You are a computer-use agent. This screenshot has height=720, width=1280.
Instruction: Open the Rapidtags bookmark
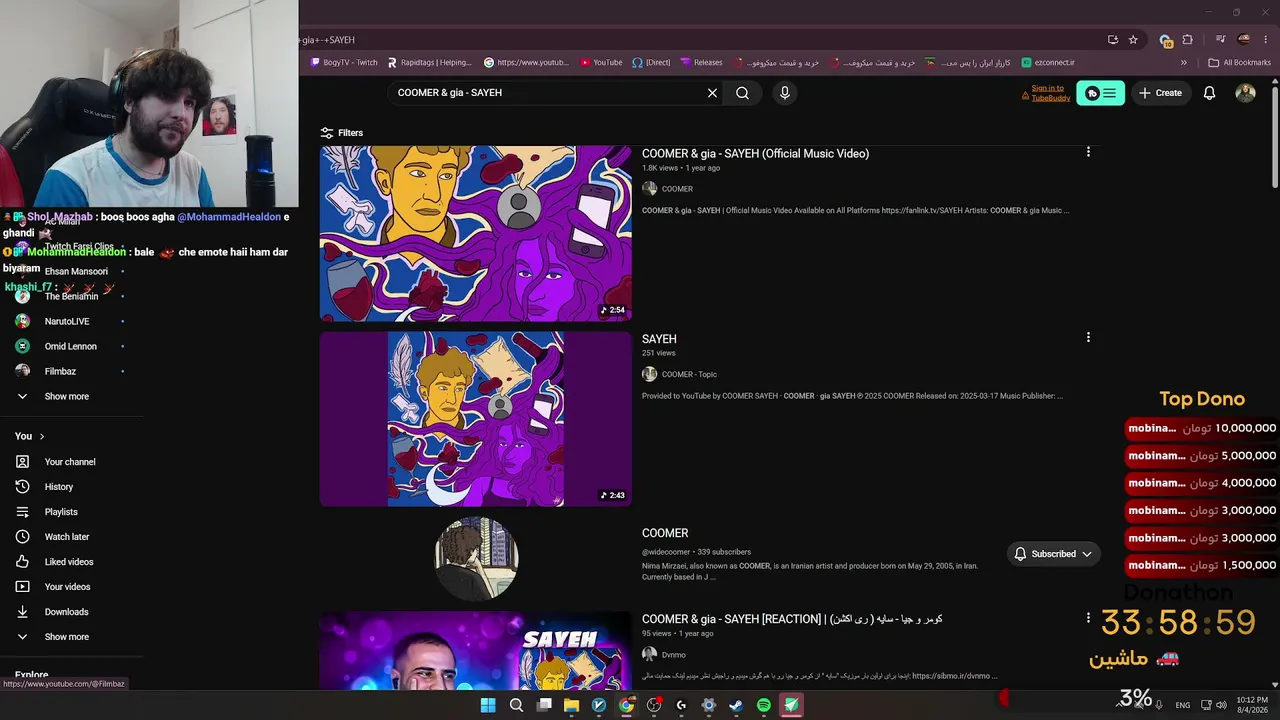point(429,63)
